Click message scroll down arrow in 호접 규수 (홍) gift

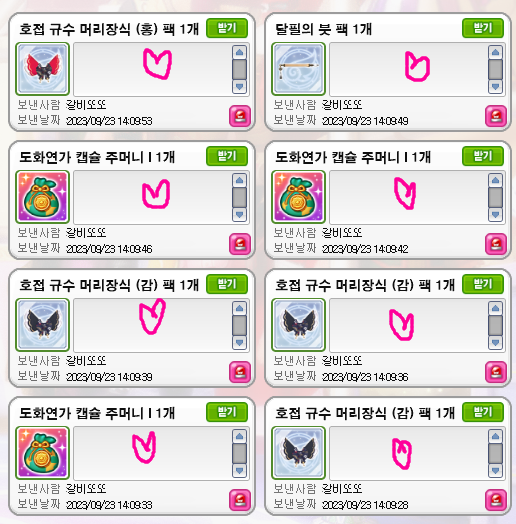pos(239,87)
